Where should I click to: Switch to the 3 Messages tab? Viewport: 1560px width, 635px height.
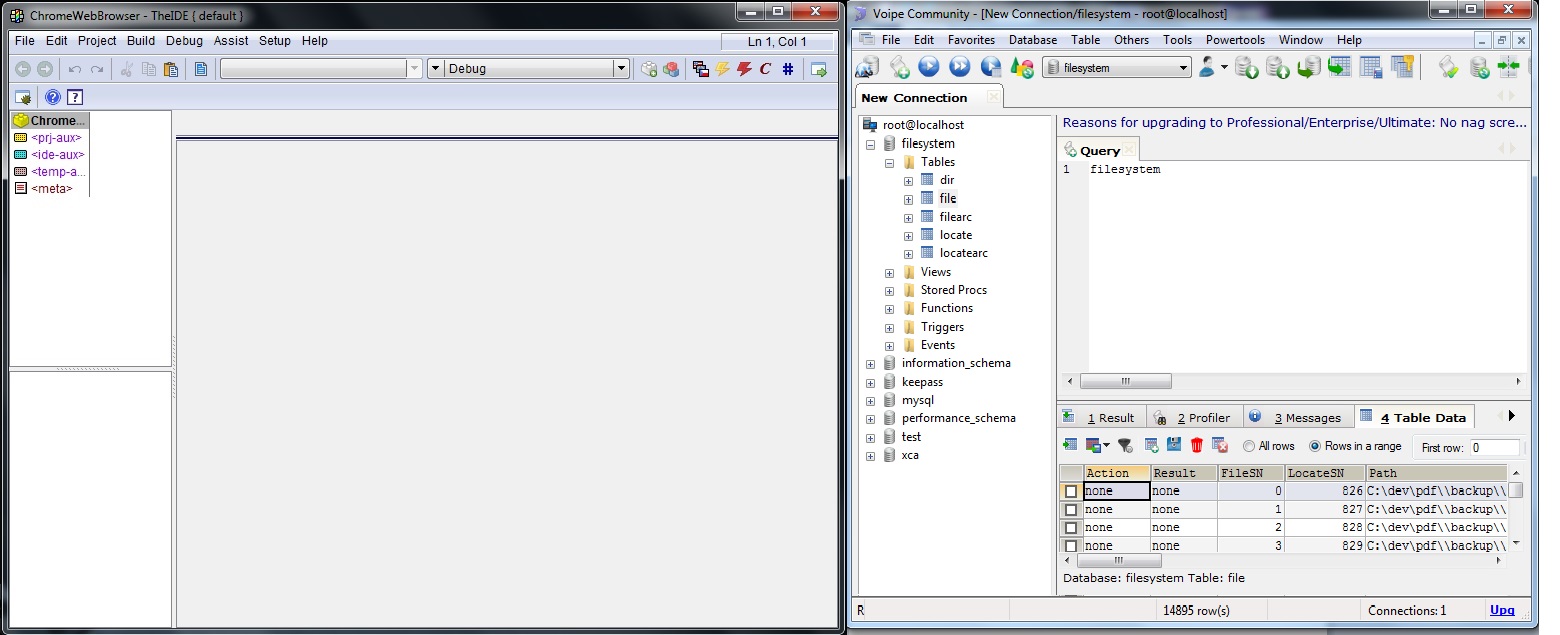[1298, 418]
